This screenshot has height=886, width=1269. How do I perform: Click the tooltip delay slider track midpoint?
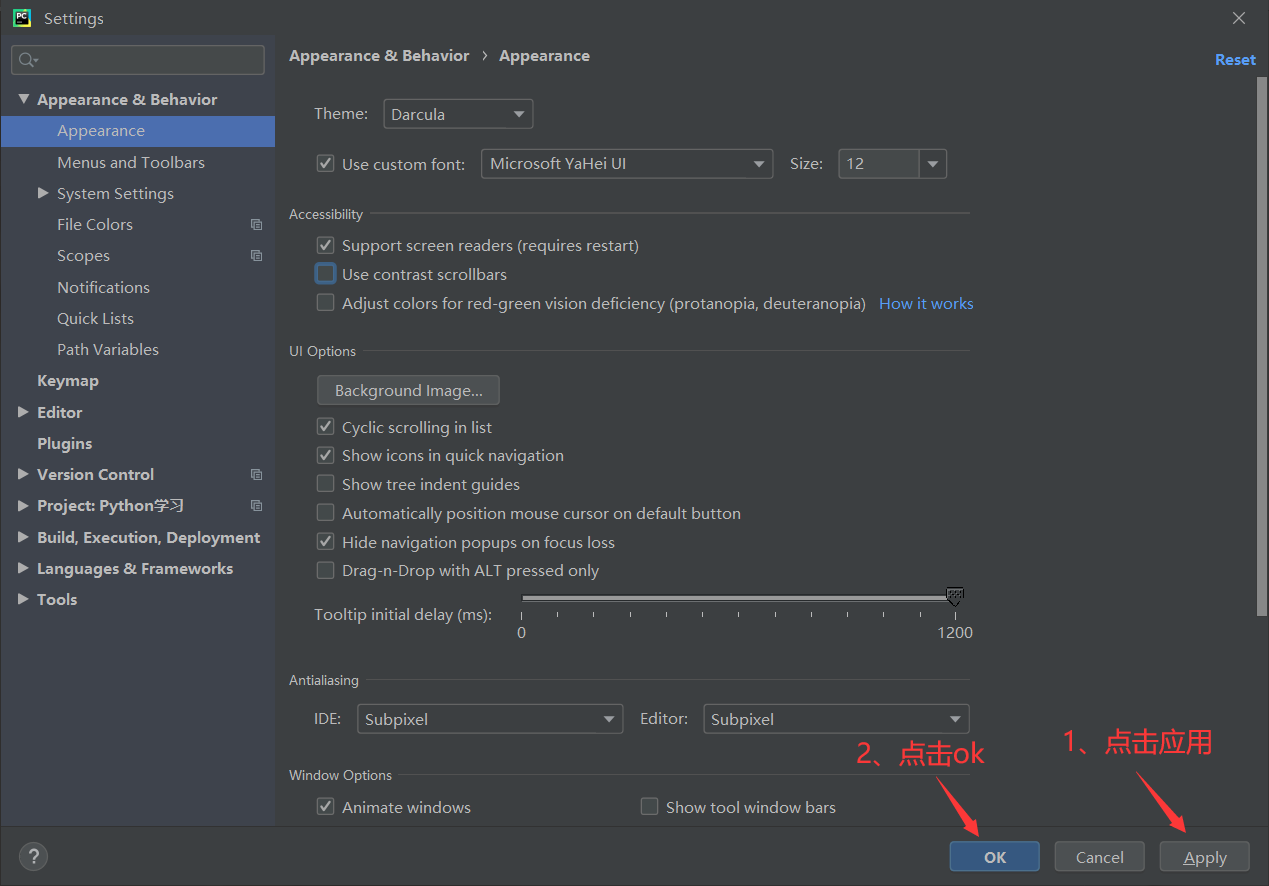click(738, 598)
